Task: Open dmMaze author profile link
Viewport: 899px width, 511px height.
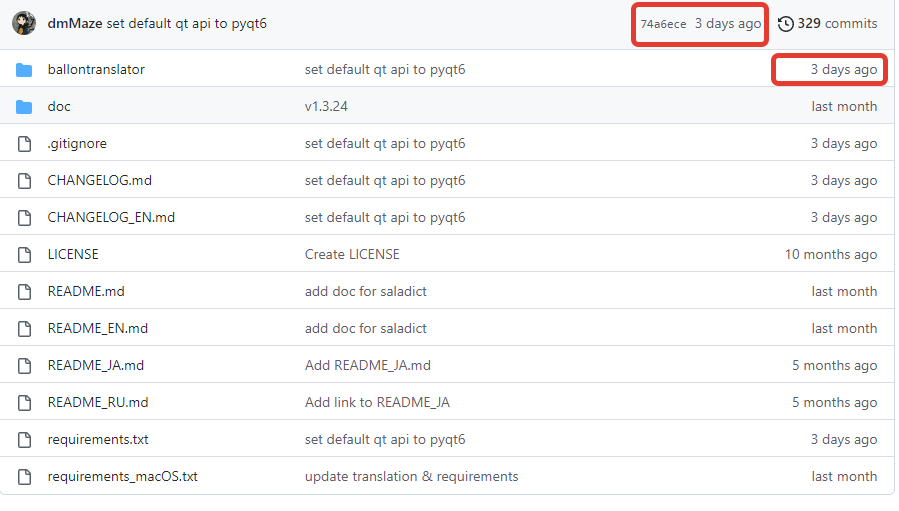Action: pos(75,24)
